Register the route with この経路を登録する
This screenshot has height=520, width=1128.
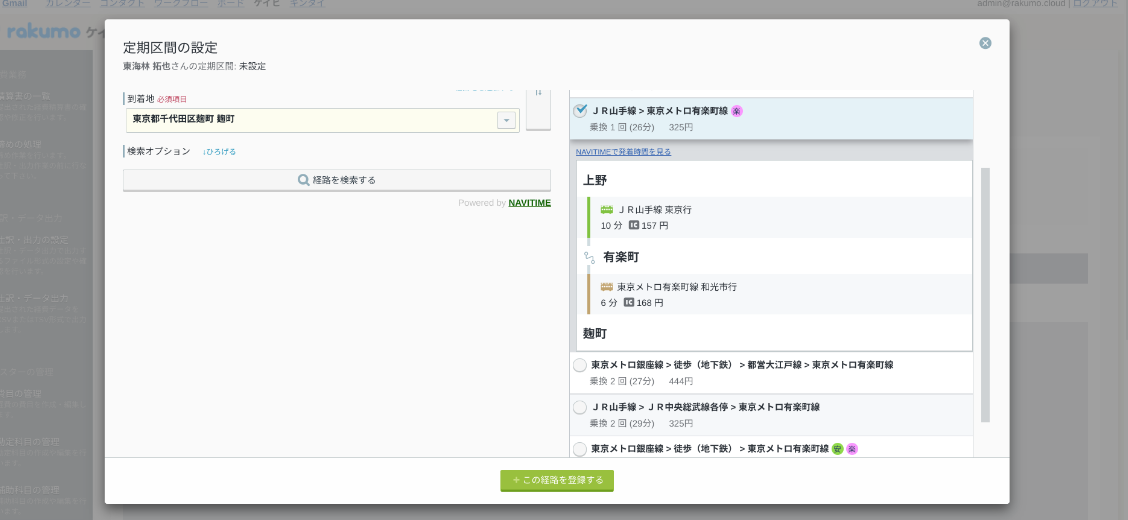pyautogui.click(x=557, y=480)
